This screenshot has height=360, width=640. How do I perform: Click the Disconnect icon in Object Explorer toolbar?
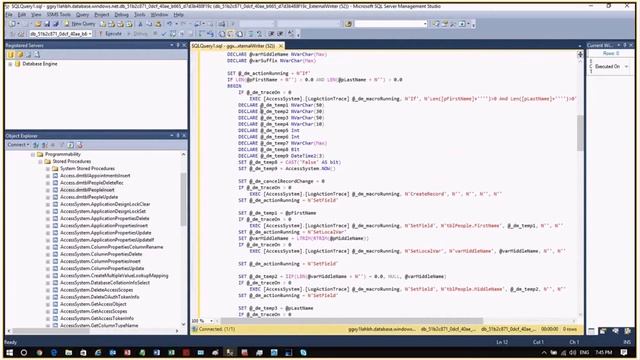pos(44,145)
